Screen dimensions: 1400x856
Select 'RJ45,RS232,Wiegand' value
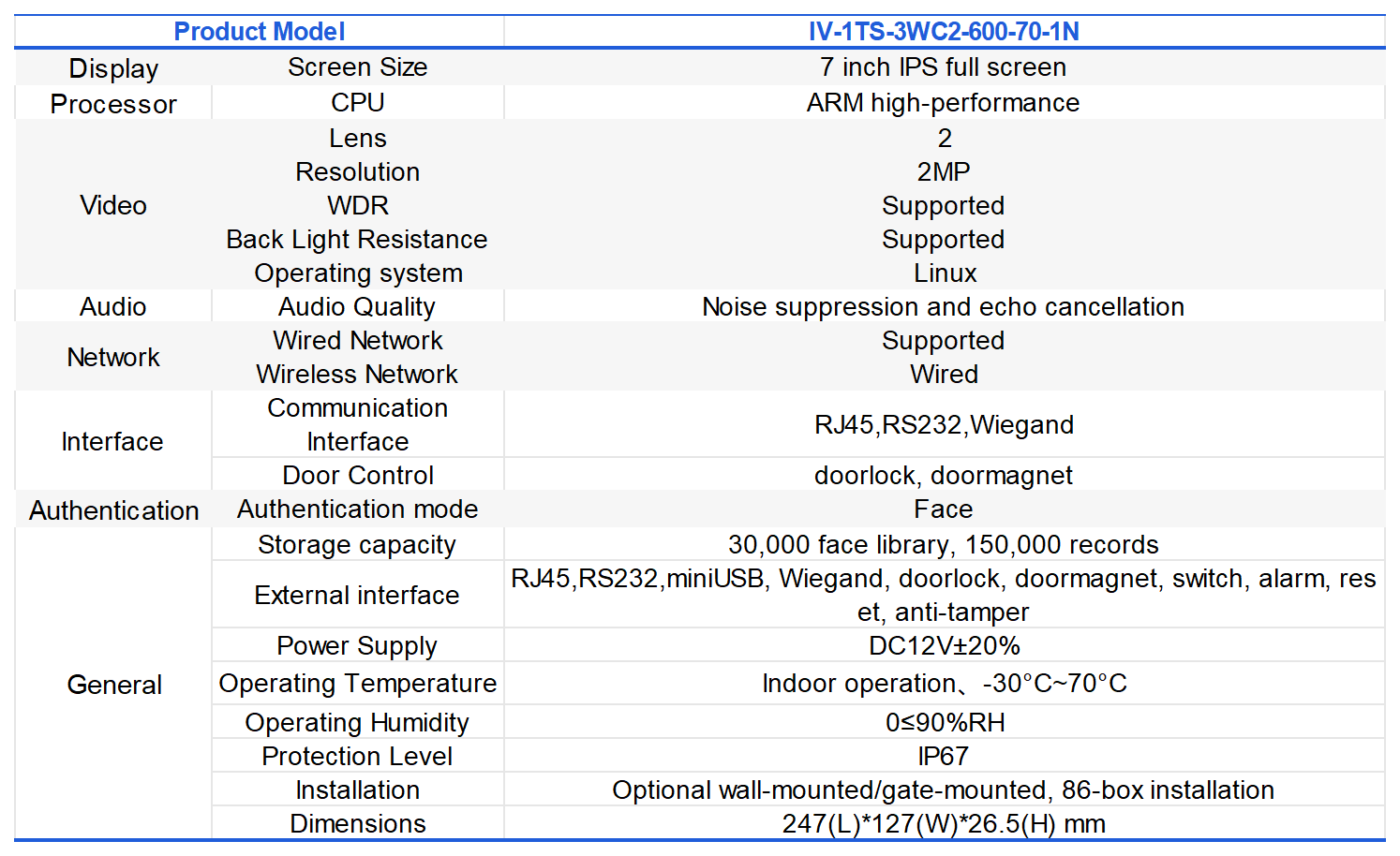[x=944, y=425]
